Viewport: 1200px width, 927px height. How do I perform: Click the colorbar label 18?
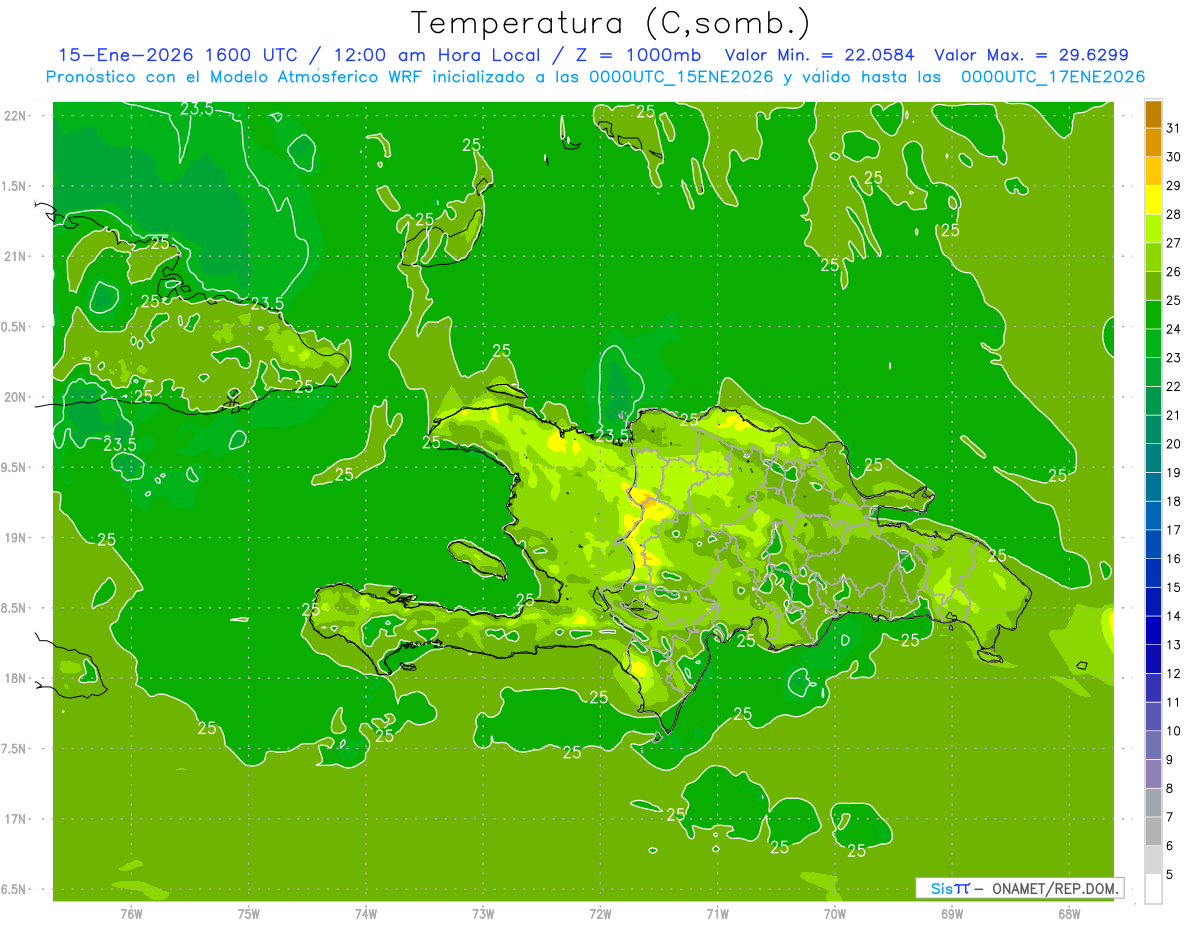coord(1174,501)
